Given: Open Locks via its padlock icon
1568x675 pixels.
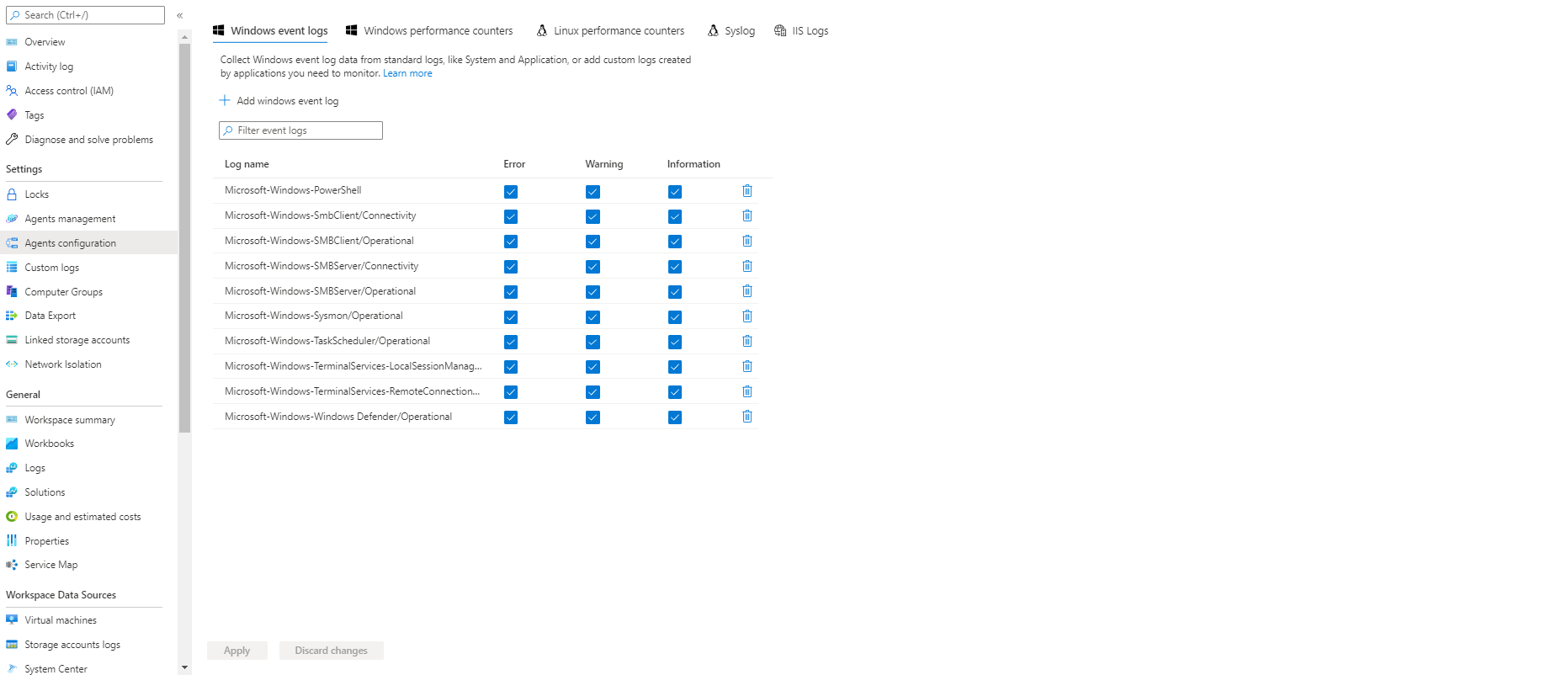Looking at the screenshot, I should [12, 194].
